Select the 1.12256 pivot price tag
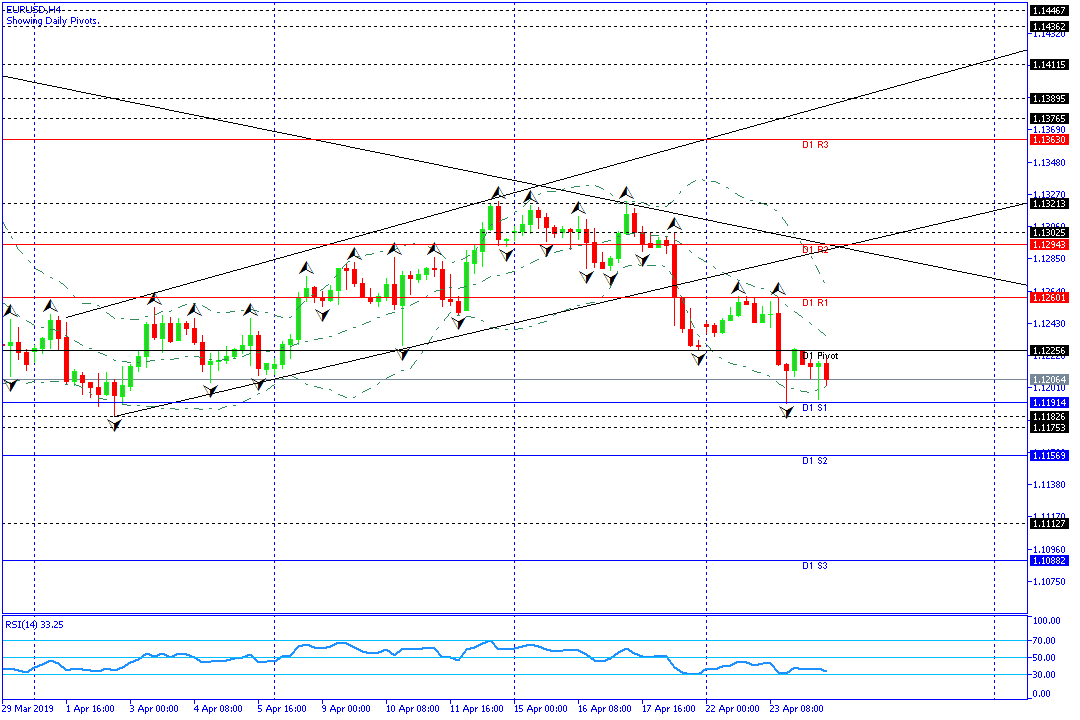The width and height of the screenshot is (1080, 720). [x=1048, y=351]
